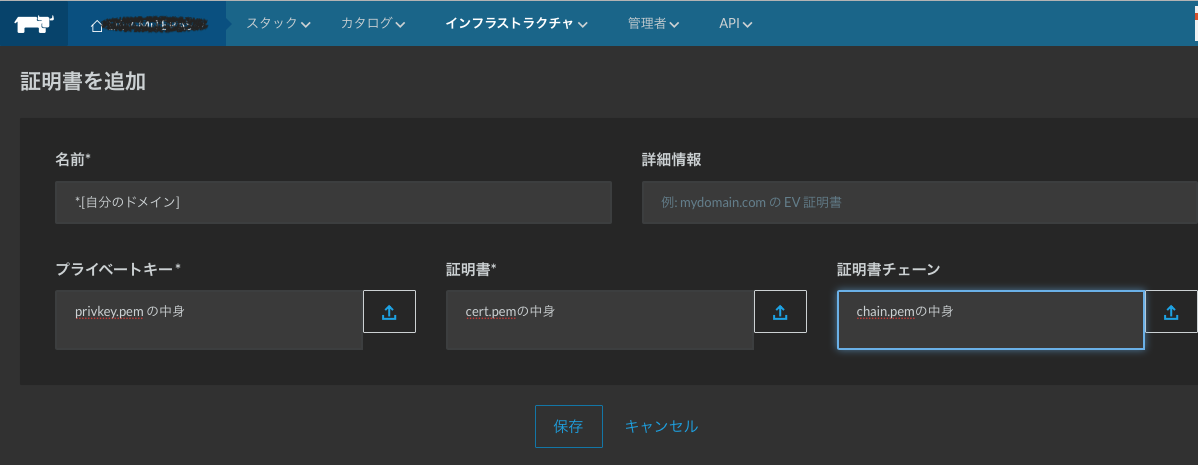Viewport: 1198px width, 465px height.
Task: Upload file for 証明書 field
Action: 780,312
